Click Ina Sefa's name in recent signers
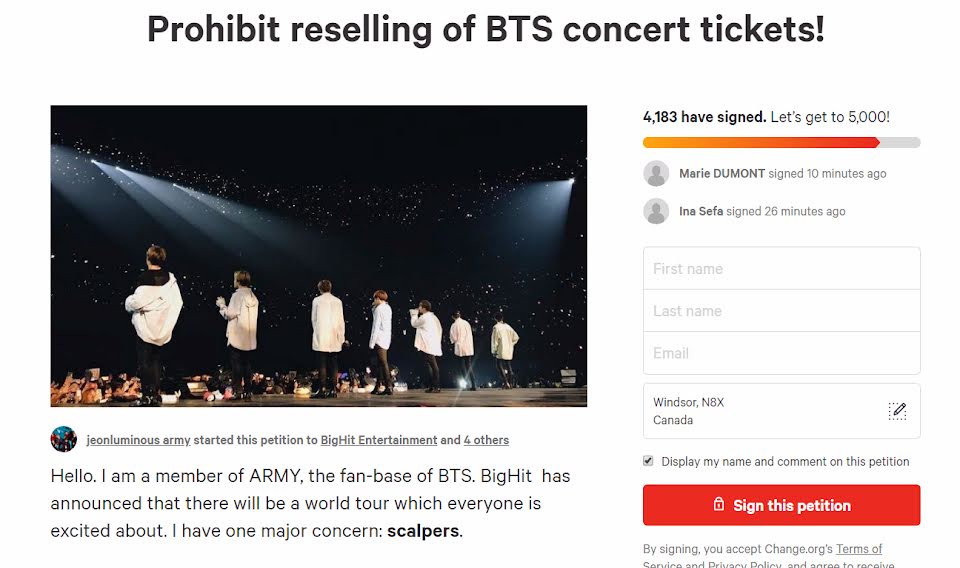This screenshot has width=960, height=568. click(x=701, y=212)
